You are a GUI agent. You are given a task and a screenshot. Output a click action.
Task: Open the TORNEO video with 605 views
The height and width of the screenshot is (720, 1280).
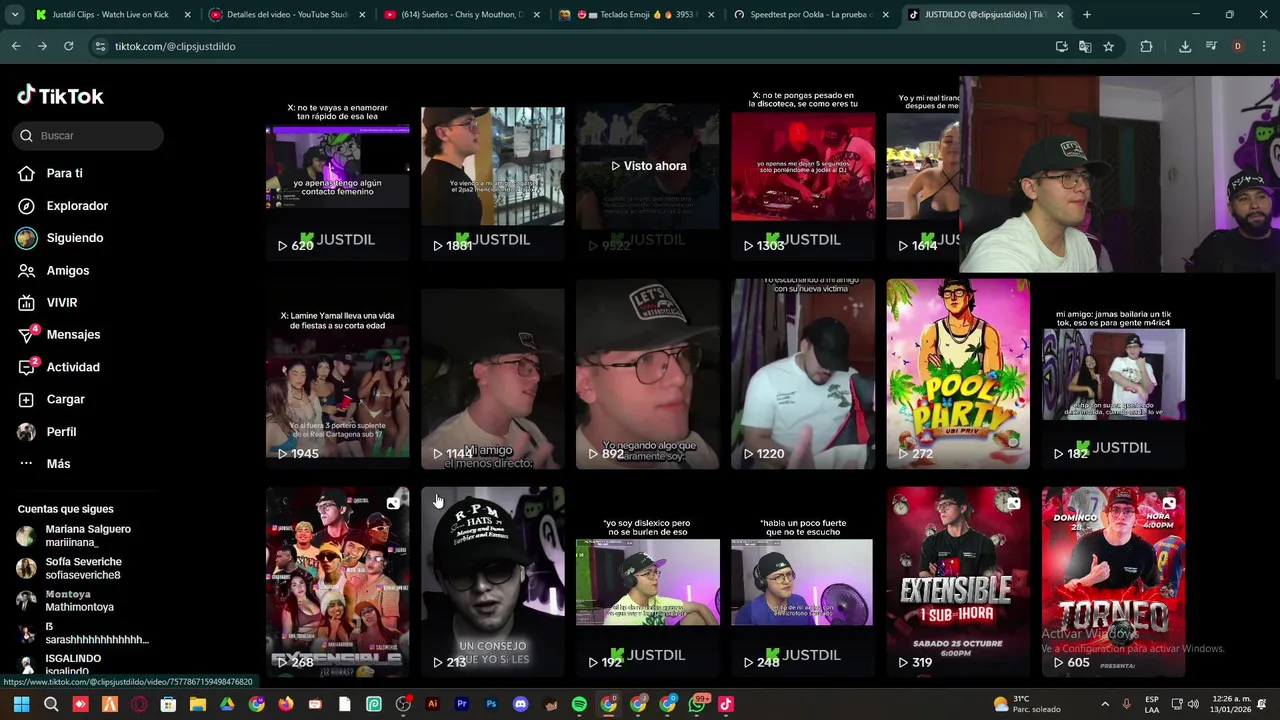click(1113, 582)
